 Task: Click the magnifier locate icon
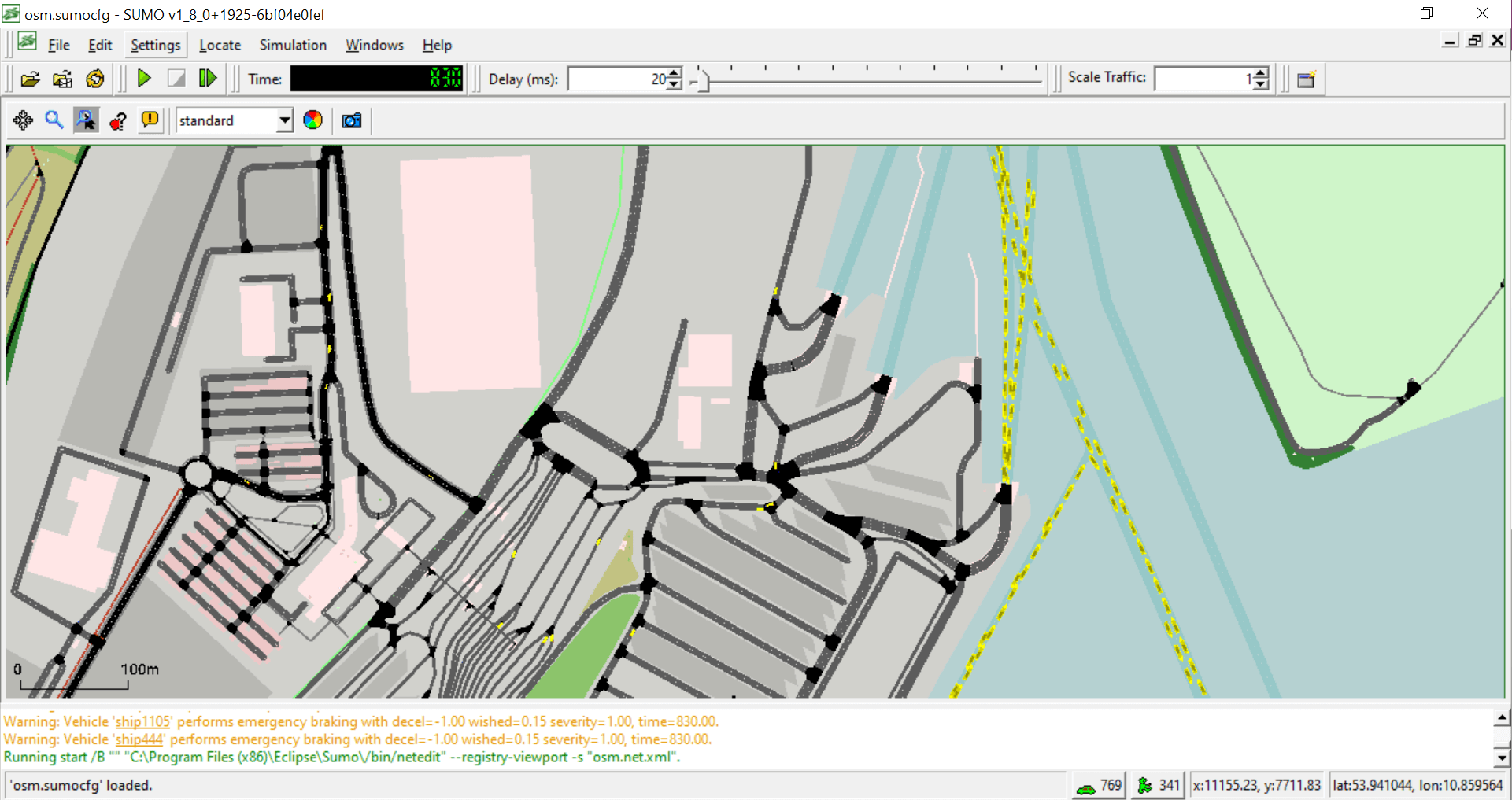click(x=54, y=120)
